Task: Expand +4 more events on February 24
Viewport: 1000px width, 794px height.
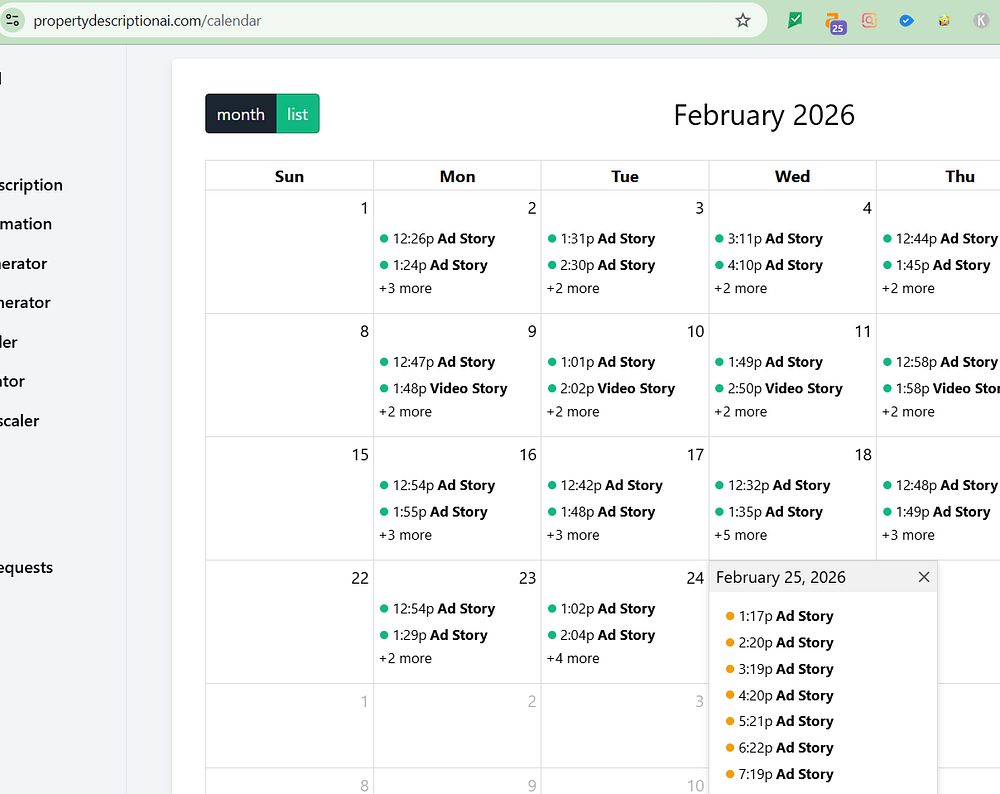Action: 573,658
